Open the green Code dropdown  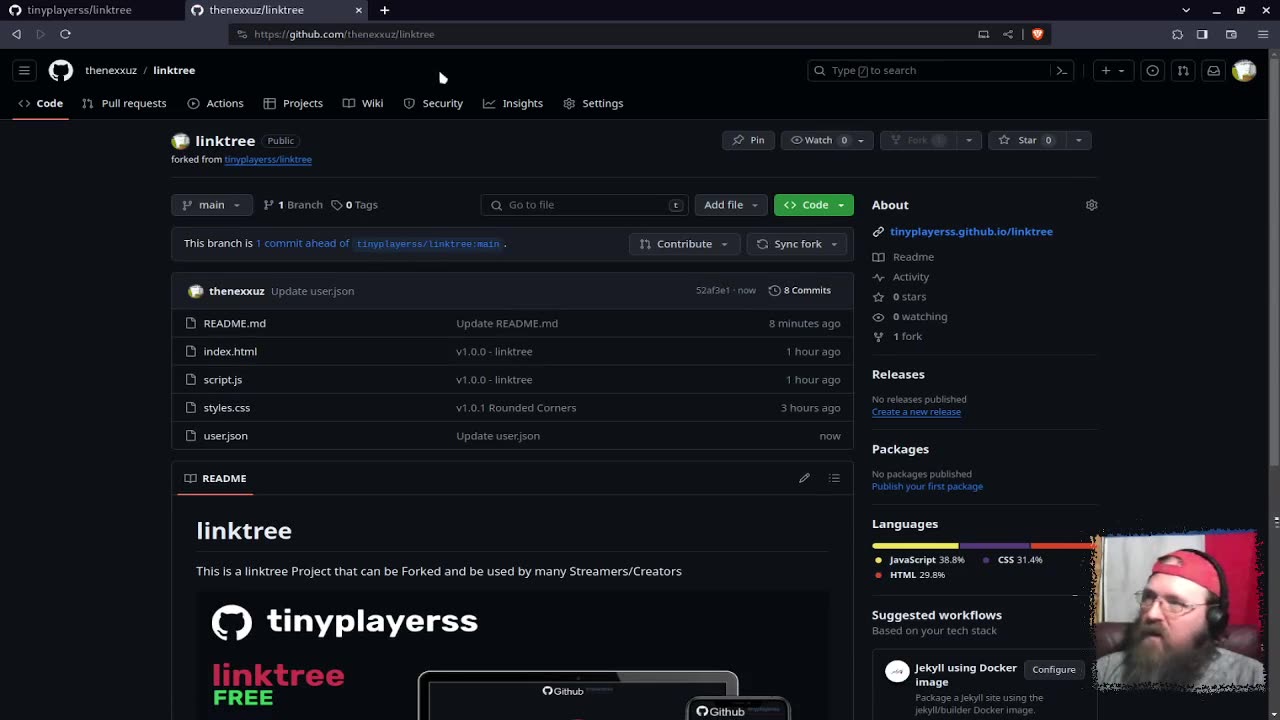[814, 205]
